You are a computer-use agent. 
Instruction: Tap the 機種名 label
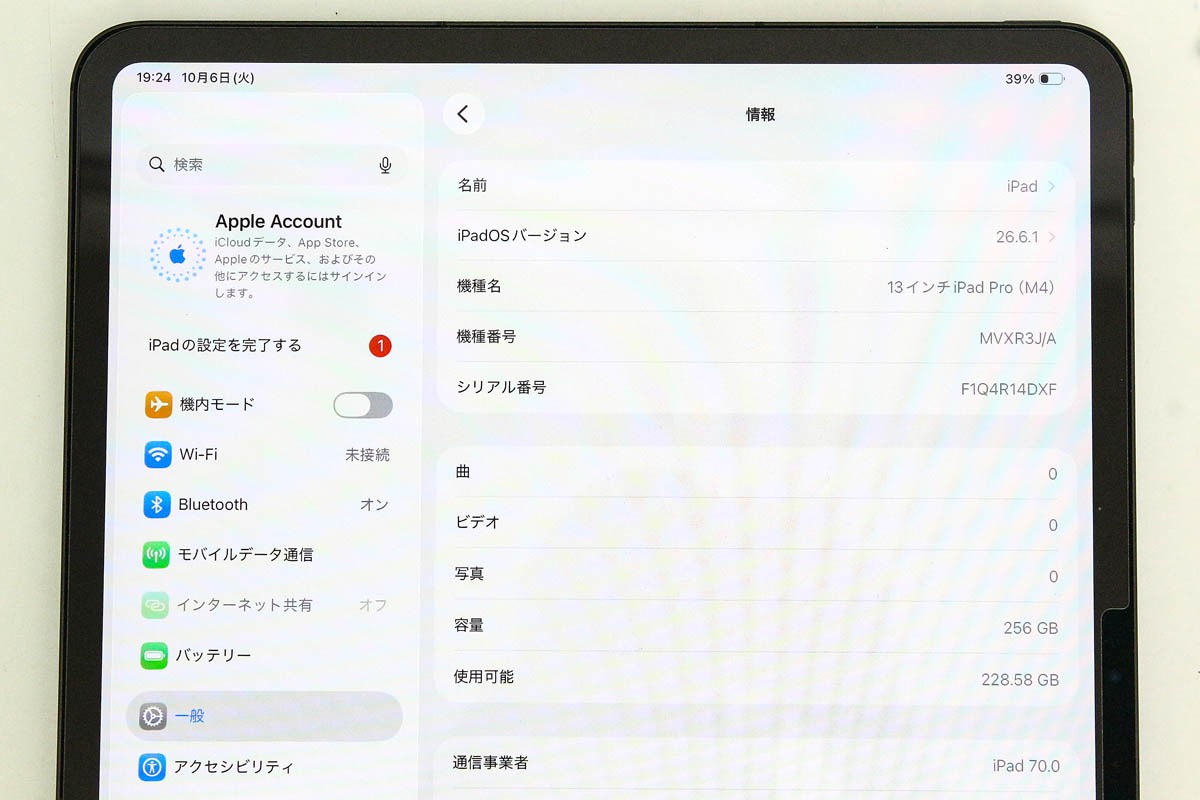[479, 286]
